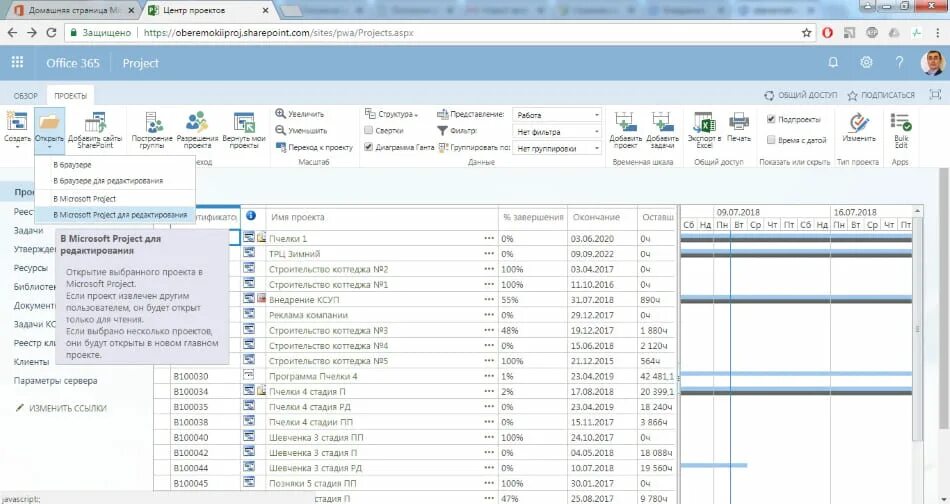Click the browser address bar URL
Image resolution: width=950 pixels, height=504 pixels.
279,33
